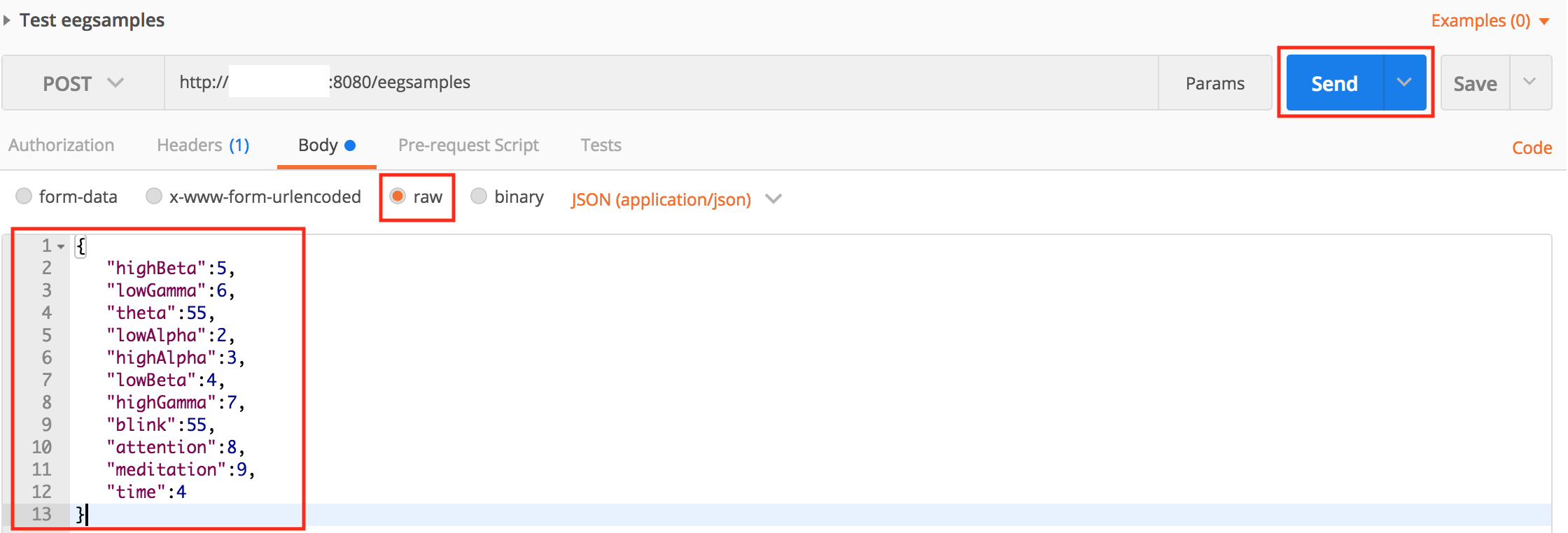Open the Params panel
Image resolution: width=1568 pixels, height=533 pixels.
tap(1215, 83)
